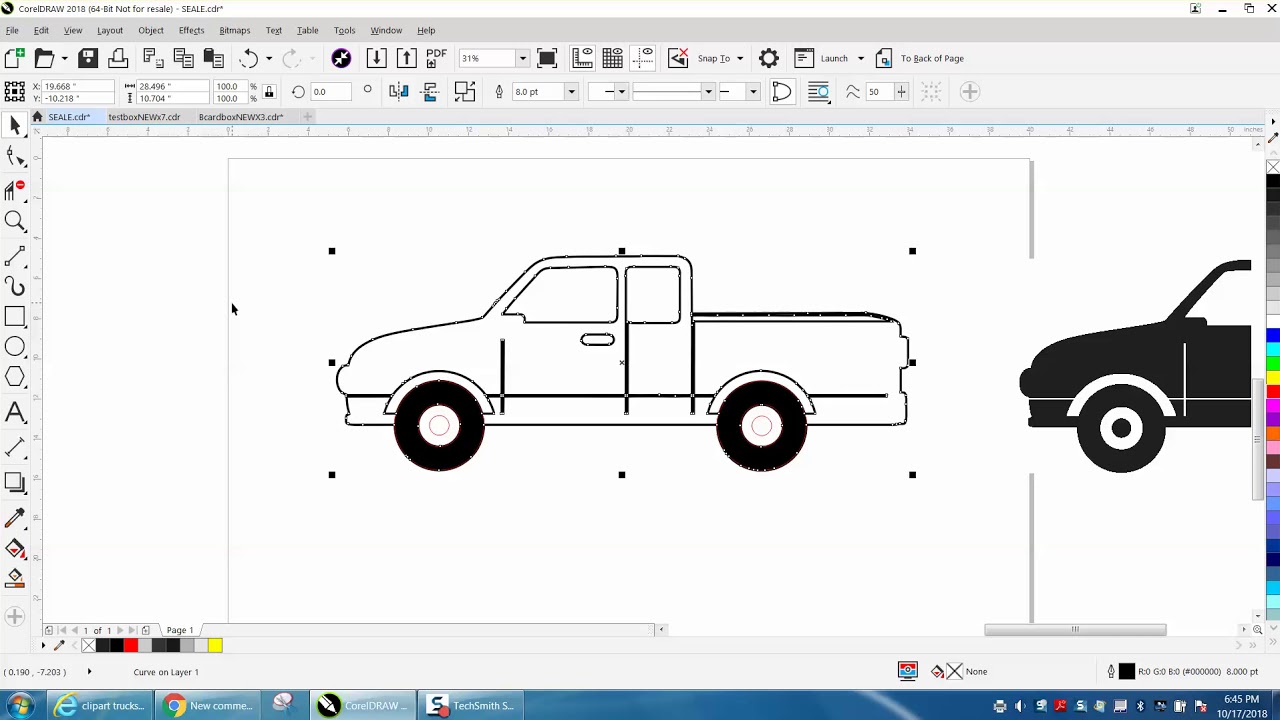Image resolution: width=1280 pixels, height=720 pixels.
Task: Click the rotation angle input field
Action: point(332,92)
